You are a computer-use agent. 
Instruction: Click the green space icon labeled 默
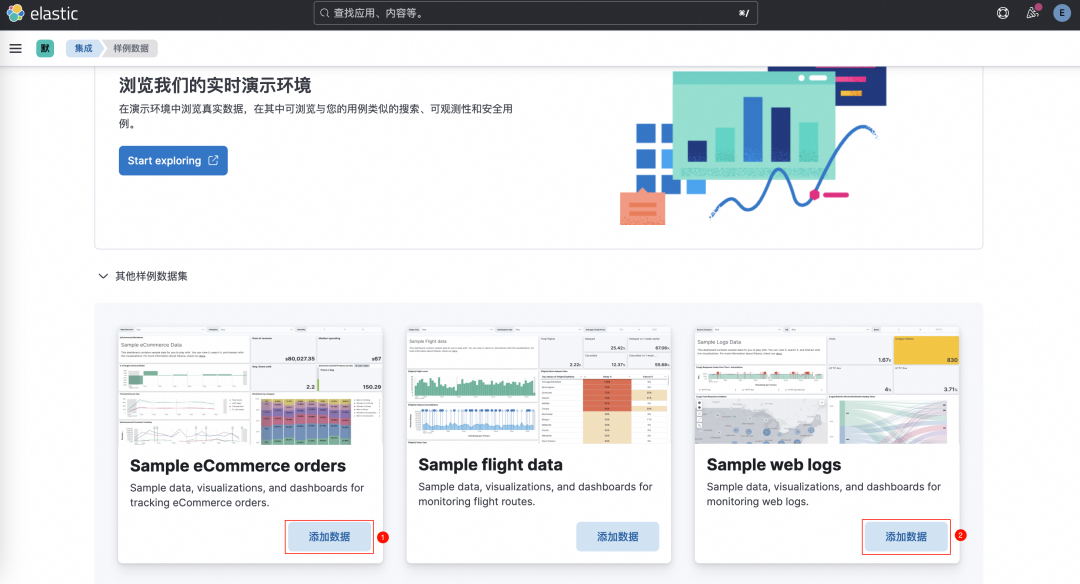(x=44, y=47)
